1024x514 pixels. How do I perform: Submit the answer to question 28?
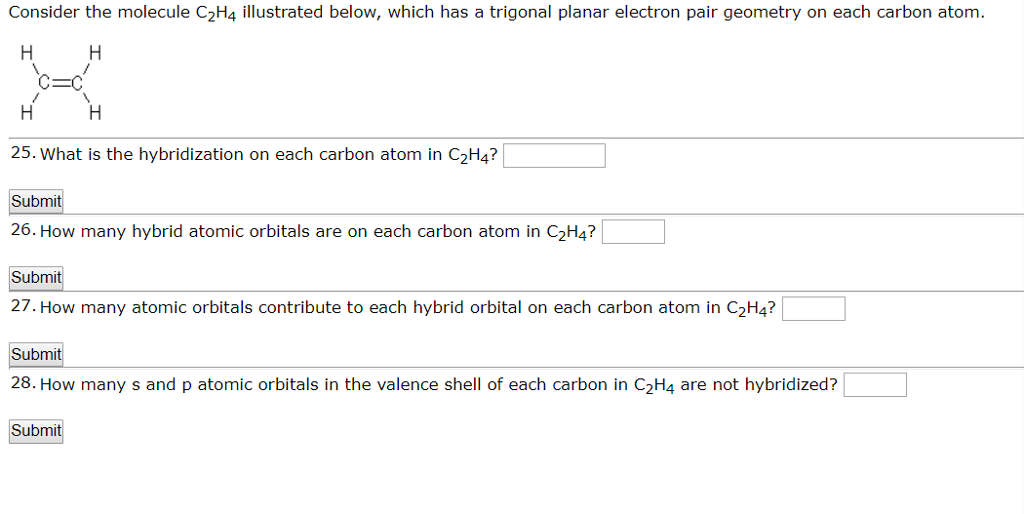tap(36, 431)
